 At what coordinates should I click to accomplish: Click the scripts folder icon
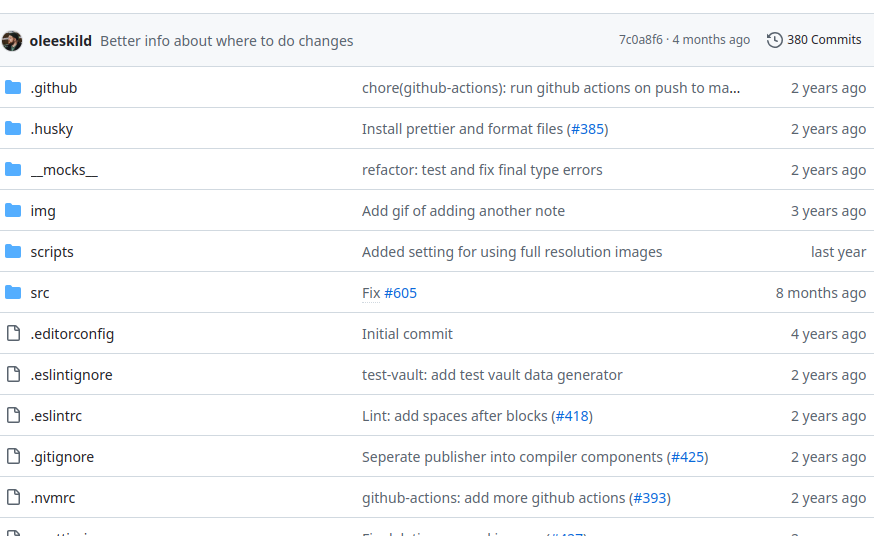click(13, 252)
